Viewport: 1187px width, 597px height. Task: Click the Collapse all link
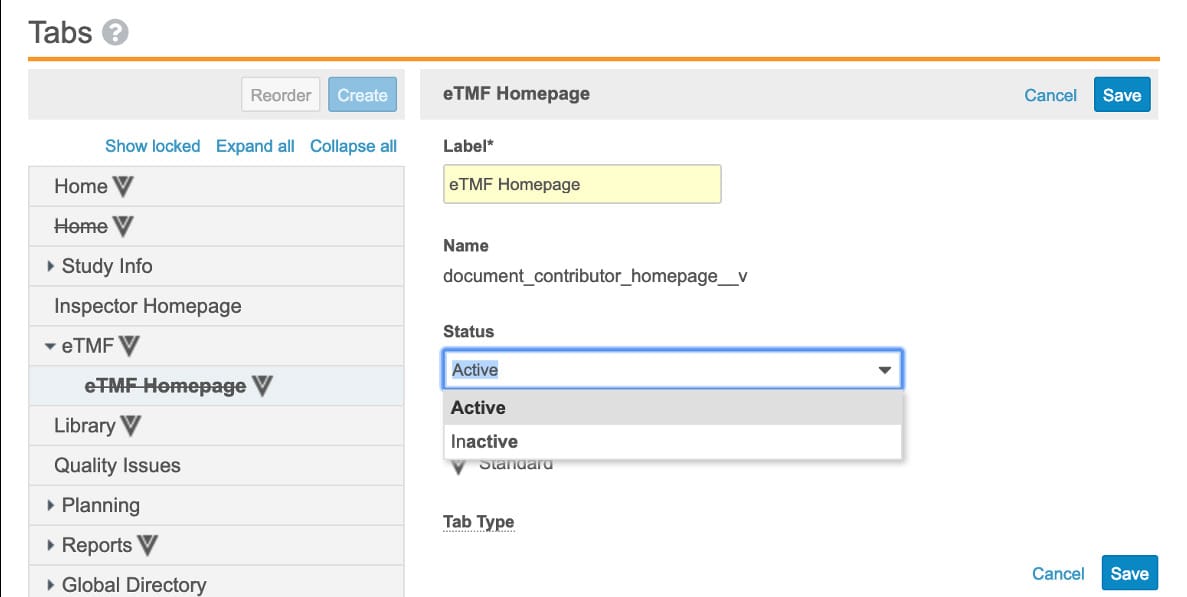click(354, 146)
